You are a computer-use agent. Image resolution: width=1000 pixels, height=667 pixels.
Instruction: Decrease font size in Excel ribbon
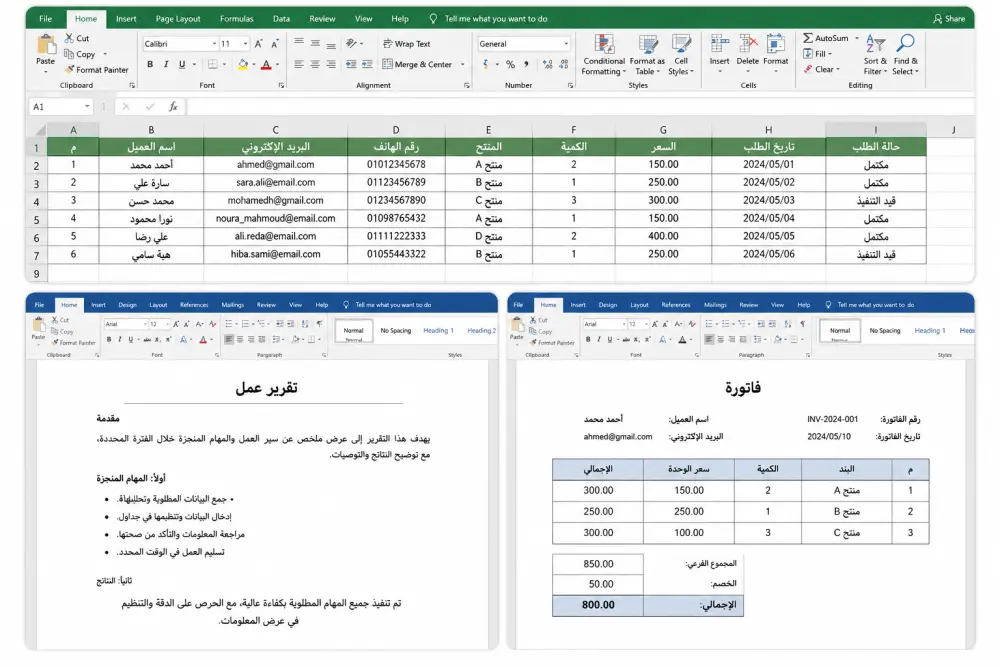click(275, 44)
